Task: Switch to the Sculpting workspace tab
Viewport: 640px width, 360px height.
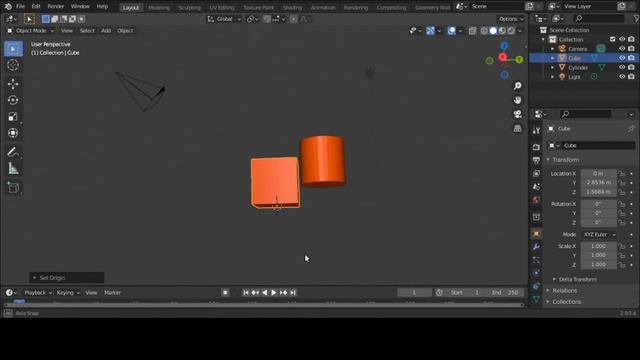Action: click(189, 7)
